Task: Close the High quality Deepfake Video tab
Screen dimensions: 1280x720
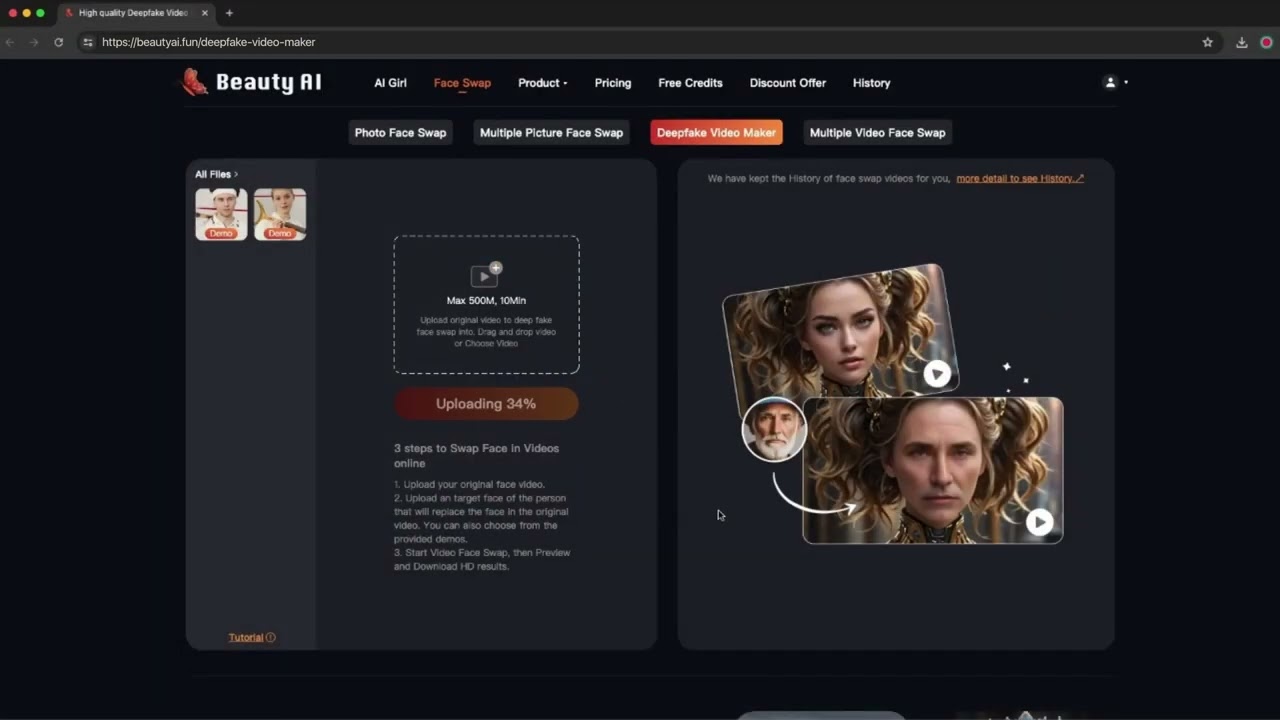Action: 205,13
